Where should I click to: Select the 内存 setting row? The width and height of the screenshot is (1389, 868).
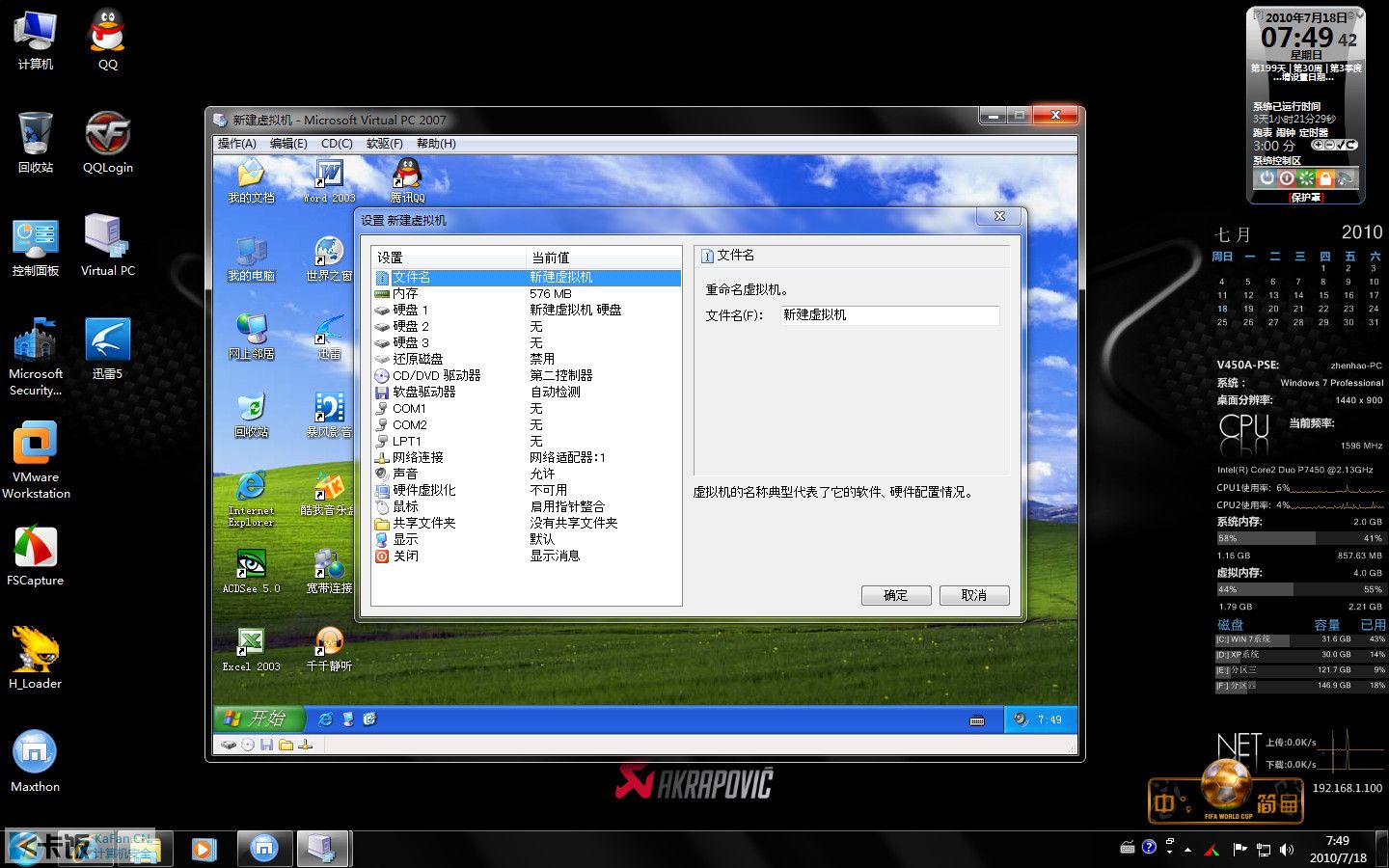click(527, 293)
